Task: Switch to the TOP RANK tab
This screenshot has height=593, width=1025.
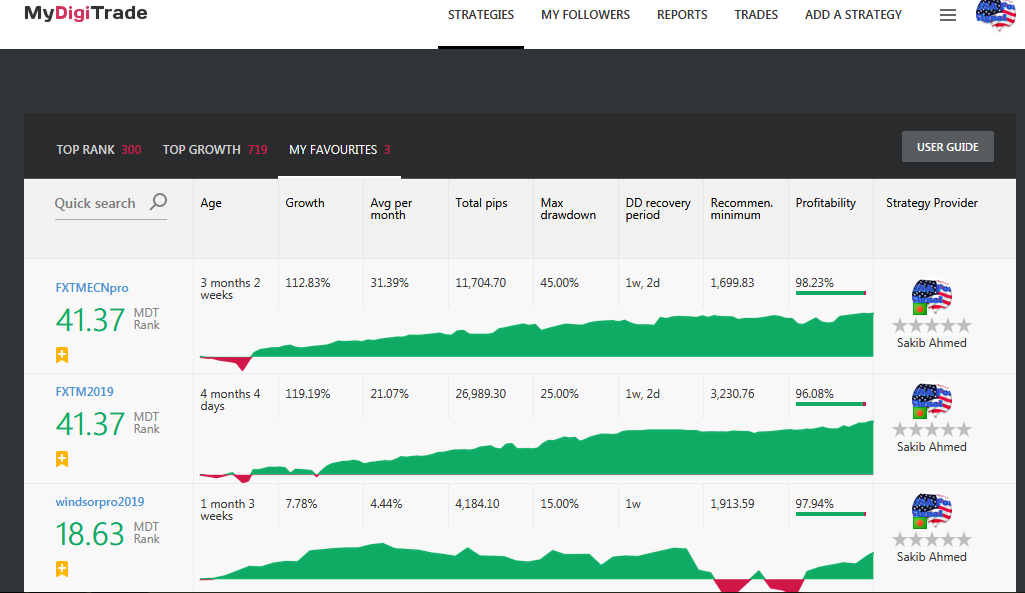Action: (99, 150)
